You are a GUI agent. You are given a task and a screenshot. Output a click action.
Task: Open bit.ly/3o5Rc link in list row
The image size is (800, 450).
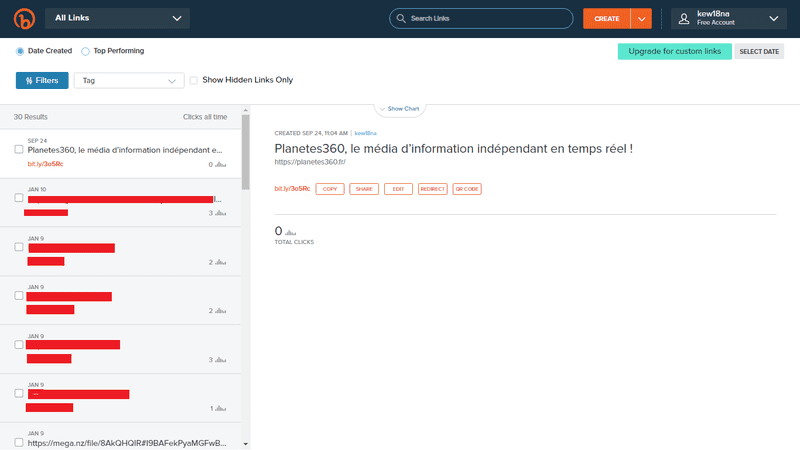click(x=45, y=164)
